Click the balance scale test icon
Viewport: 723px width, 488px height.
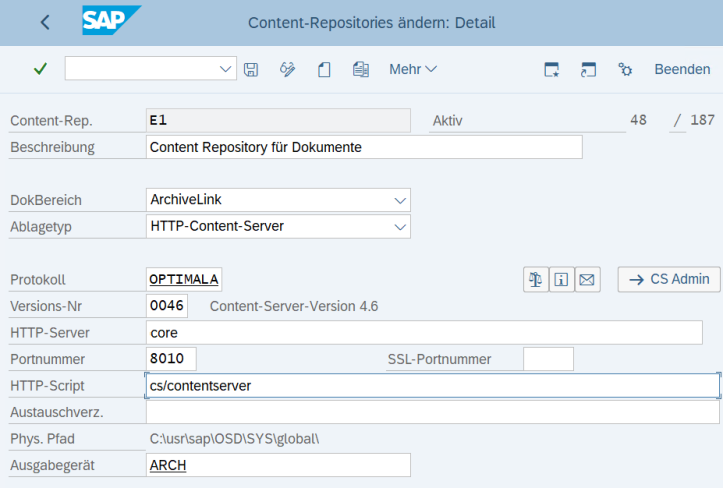coord(535,280)
